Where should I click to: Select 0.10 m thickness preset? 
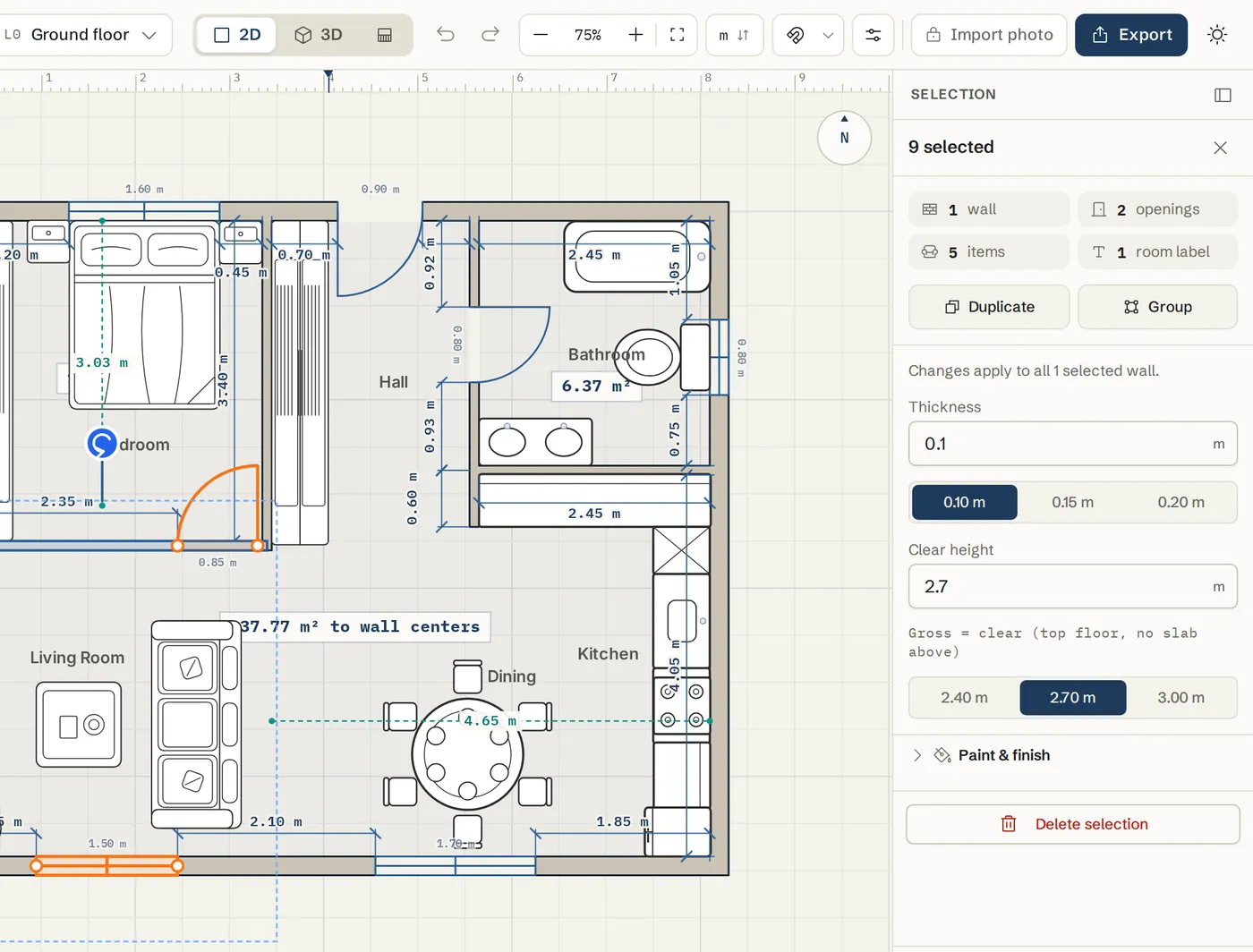964,502
